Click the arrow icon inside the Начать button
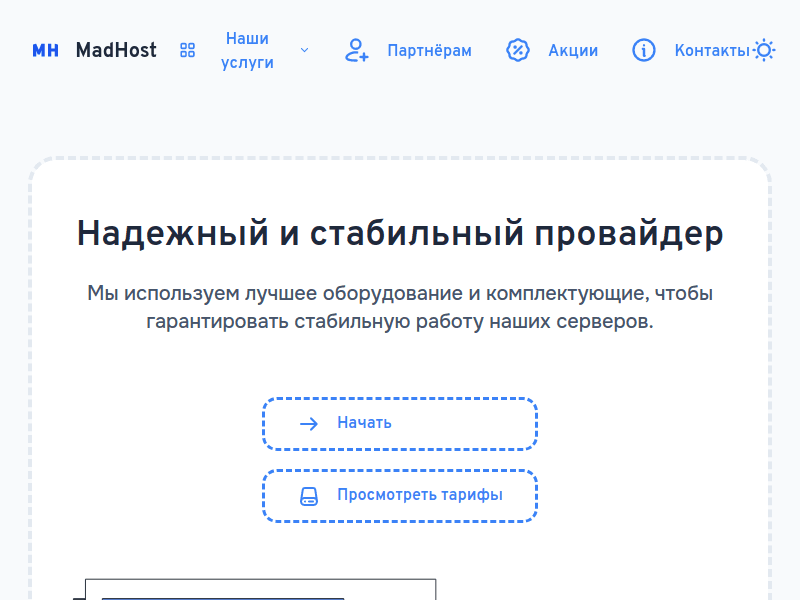 coord(310,422)
